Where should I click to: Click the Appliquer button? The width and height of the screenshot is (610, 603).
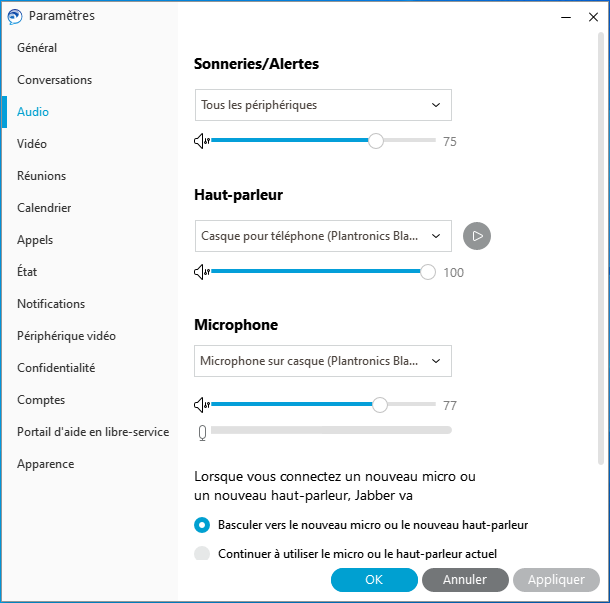point(556,580)
